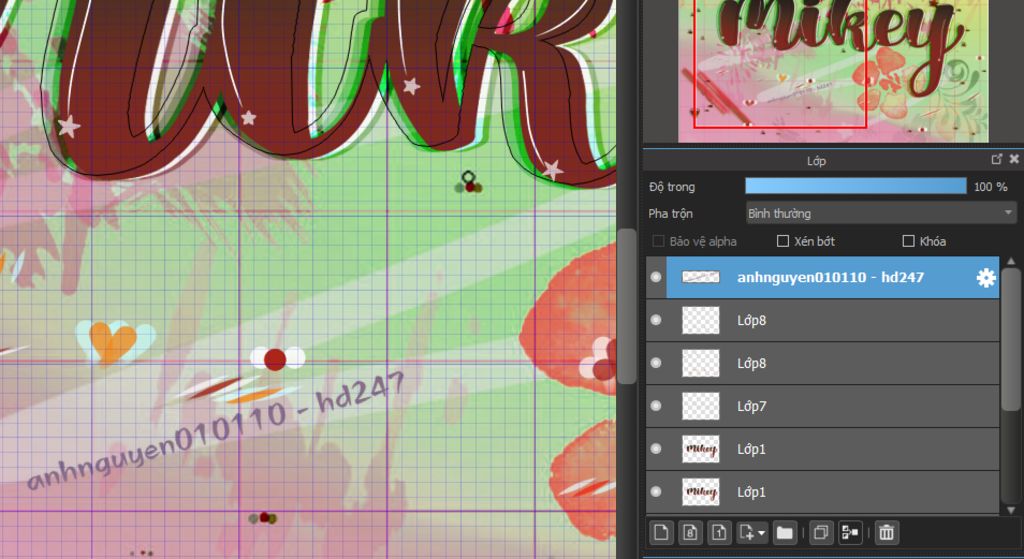Click mikey thumbnail of Lớp1 below Lớp7
This screenshot has height=559, width=1024.
(701, 449)
